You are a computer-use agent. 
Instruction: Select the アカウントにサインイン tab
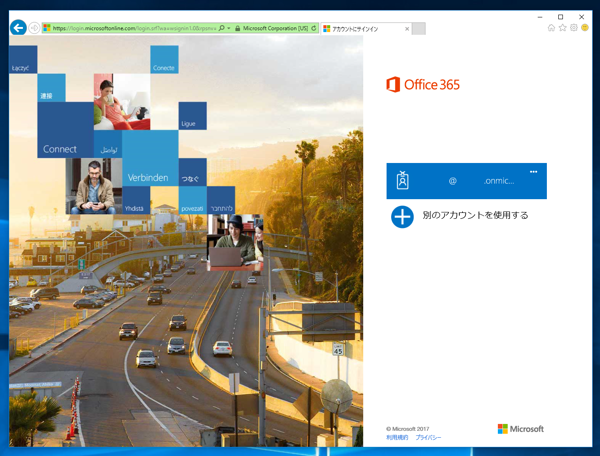366,29
